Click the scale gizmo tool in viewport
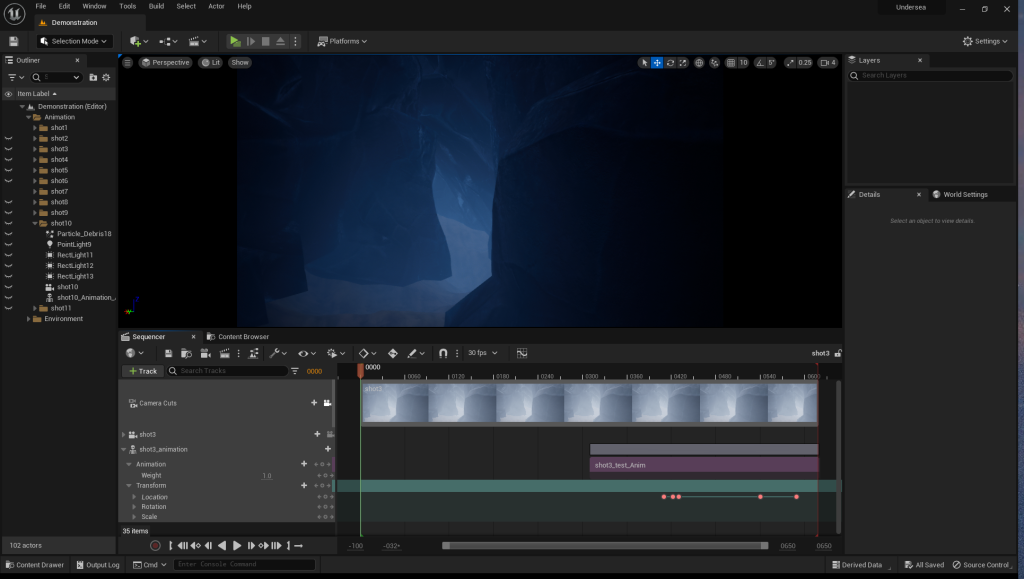This screenshot has height=579, width=1024. (683, 63)
